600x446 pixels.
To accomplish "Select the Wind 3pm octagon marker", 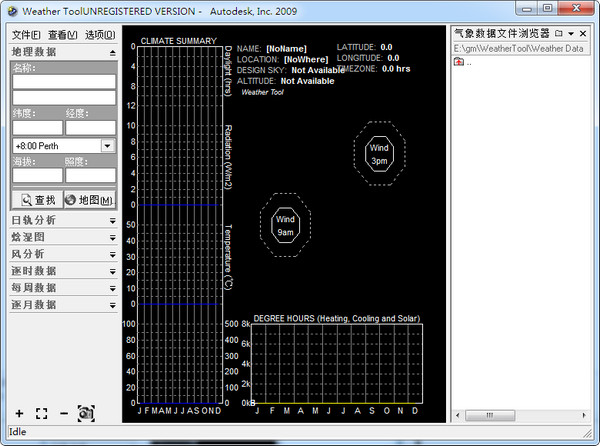I will pyautogui.click(x=379, y=152).
